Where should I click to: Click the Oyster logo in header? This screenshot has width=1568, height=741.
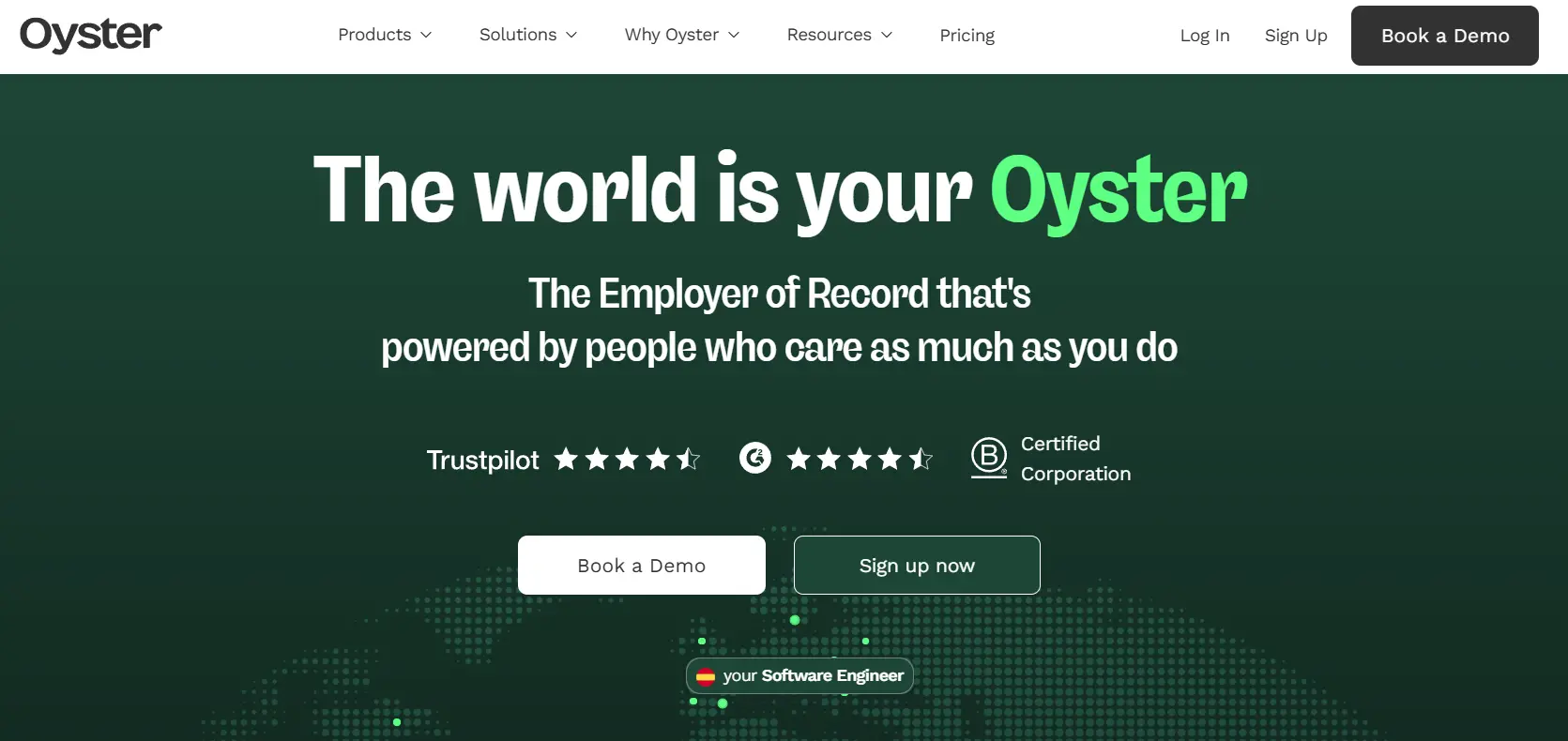(x=91, y=35)
